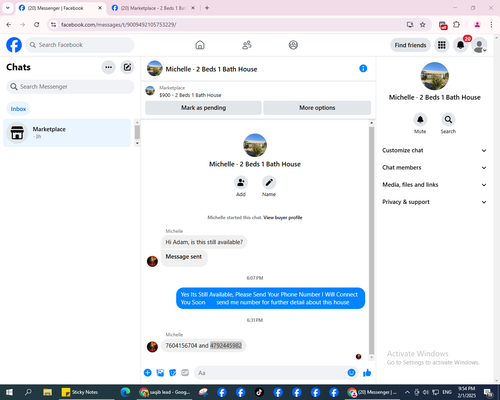Screen dimensions: 500x400
Task: Click the facebook.com URL address bar
Action: click(x=230, y=25)
